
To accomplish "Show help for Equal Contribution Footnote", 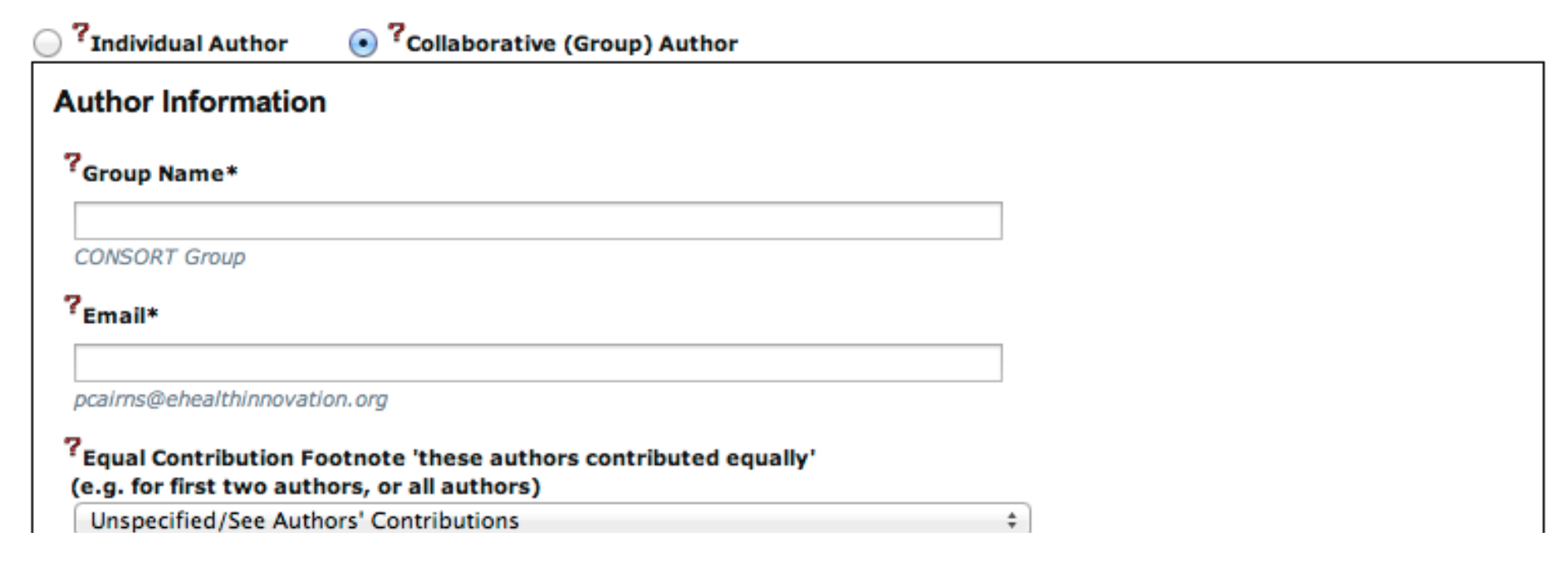I will pyautogui.click(x=72, y=447).
